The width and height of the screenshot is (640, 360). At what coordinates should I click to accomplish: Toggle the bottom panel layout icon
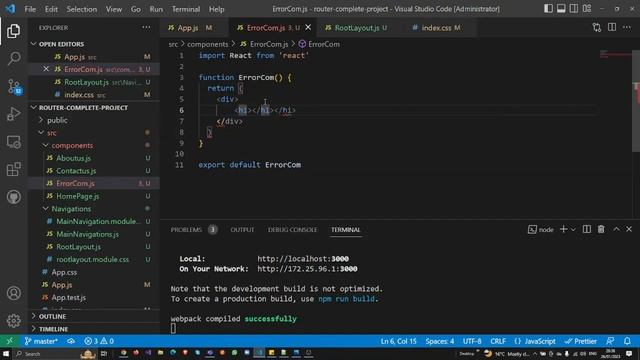561,9
